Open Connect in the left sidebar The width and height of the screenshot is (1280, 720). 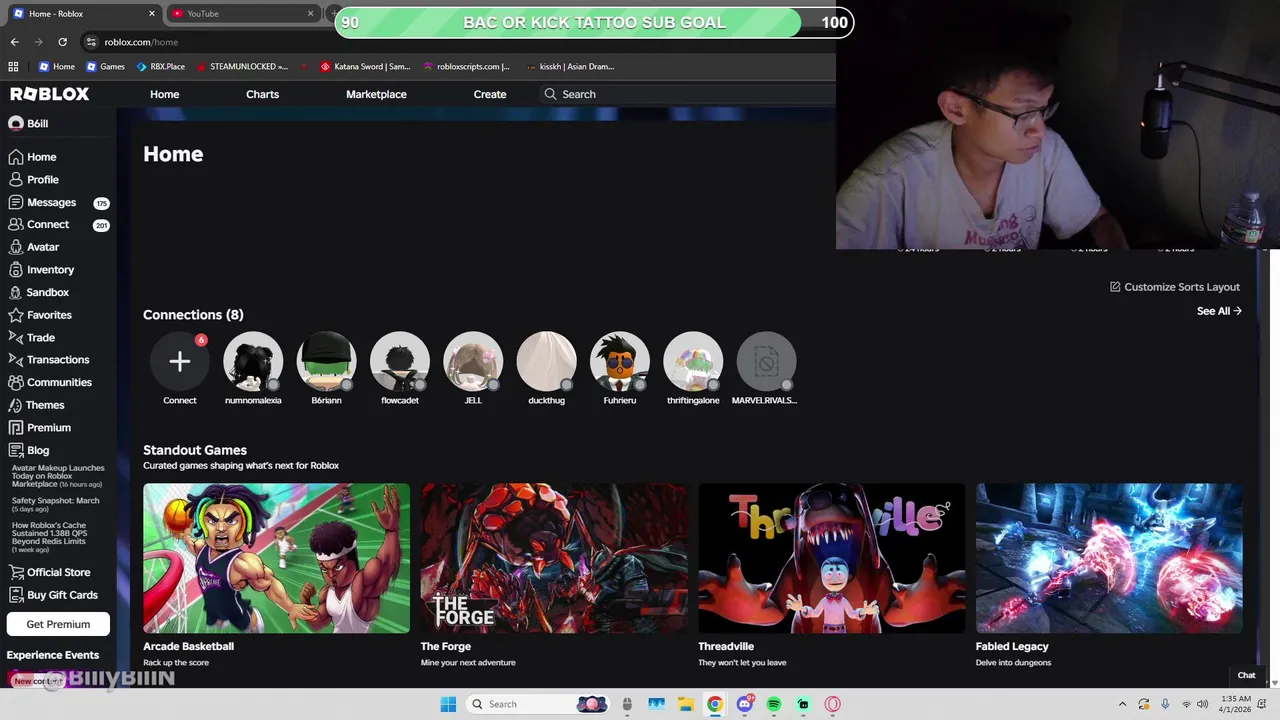point(38,225)
